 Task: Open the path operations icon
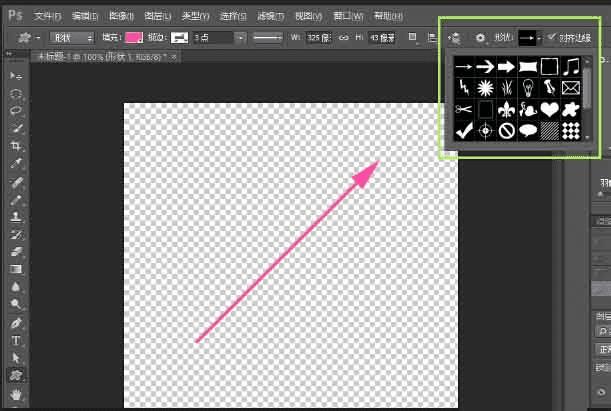click(x=412, y=37)
